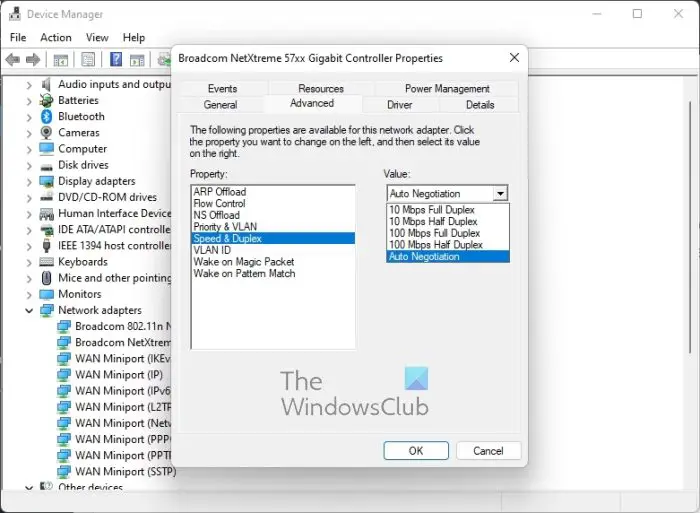Screen dimensions: 700x513
Task: Click the Back arrow in Device Manager toolbar
Action: [x=13, y=59]
